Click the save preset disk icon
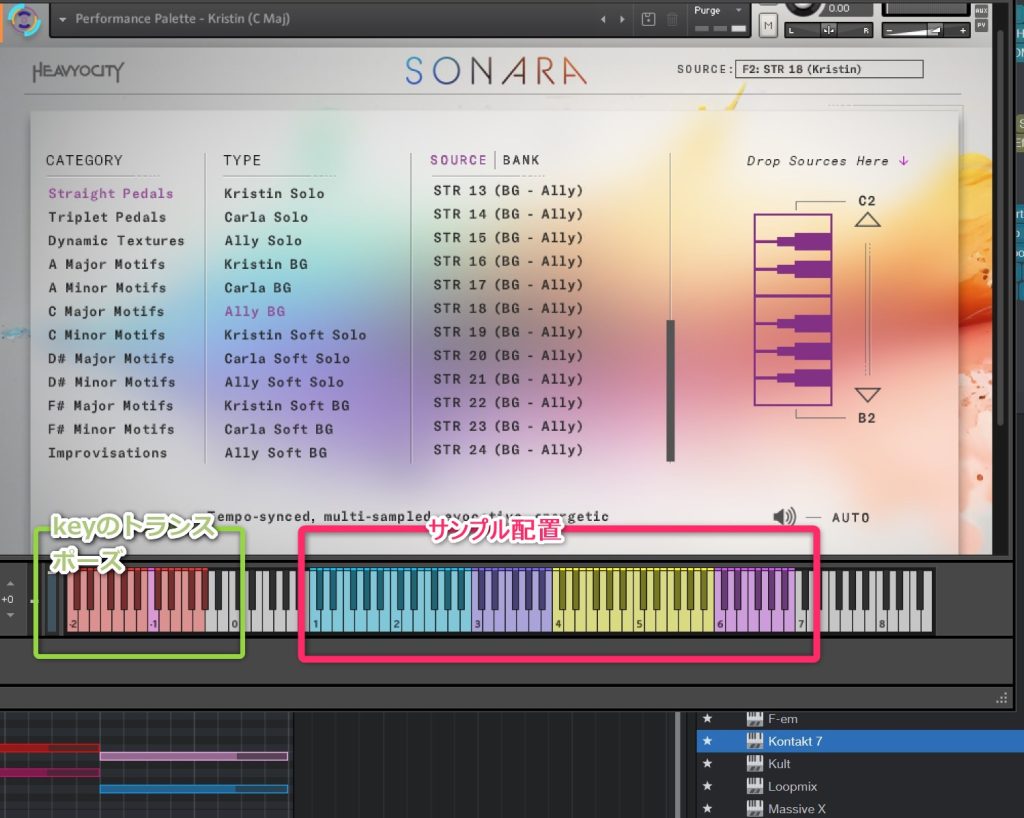Viewport: 1024px width, 818px height. 648,19
